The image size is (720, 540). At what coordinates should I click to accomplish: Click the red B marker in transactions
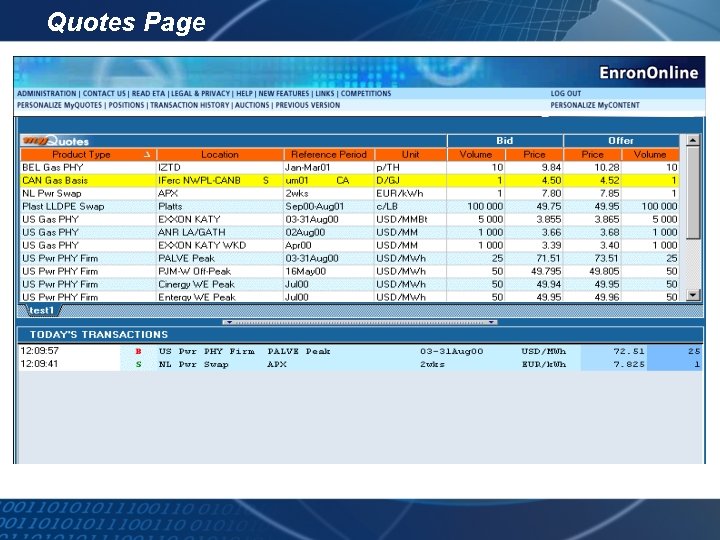click(138, 351)
